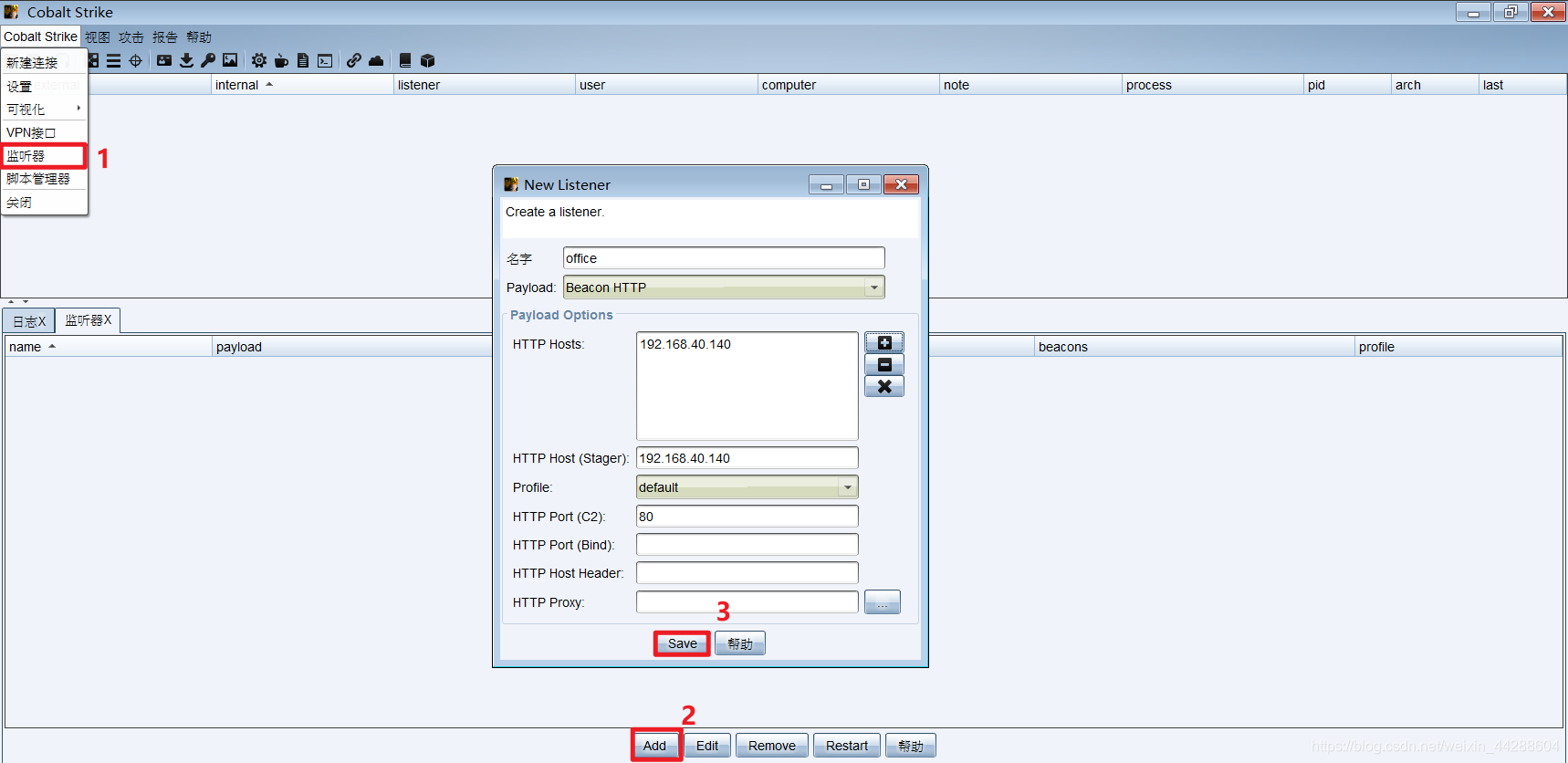The image size is (1568, 763).
Task: Click the cube about icon in toolbar
Action: (x=427, y=61)
